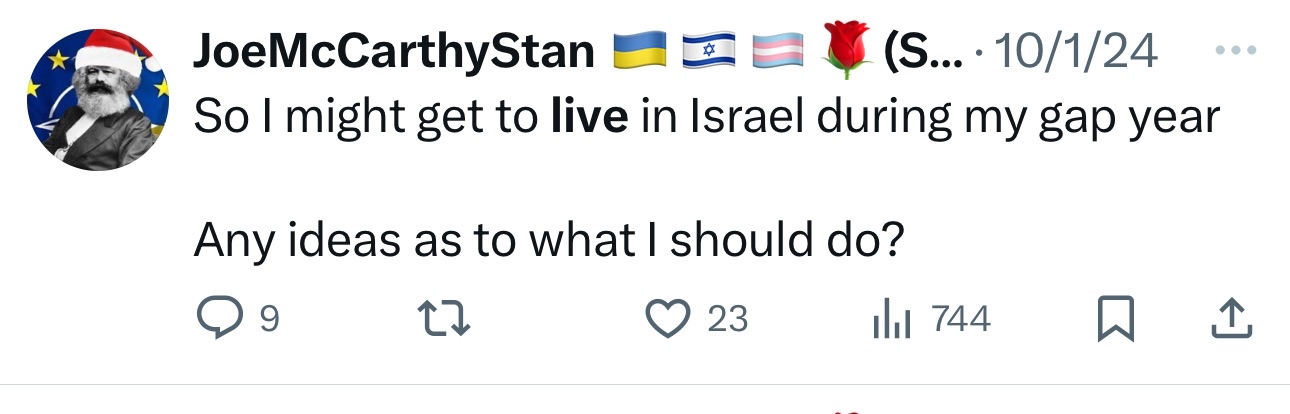The height and width of the screenshot is (414, 1290).
Task: Like the tweet with the heart icon
Action: click(663, 320)
